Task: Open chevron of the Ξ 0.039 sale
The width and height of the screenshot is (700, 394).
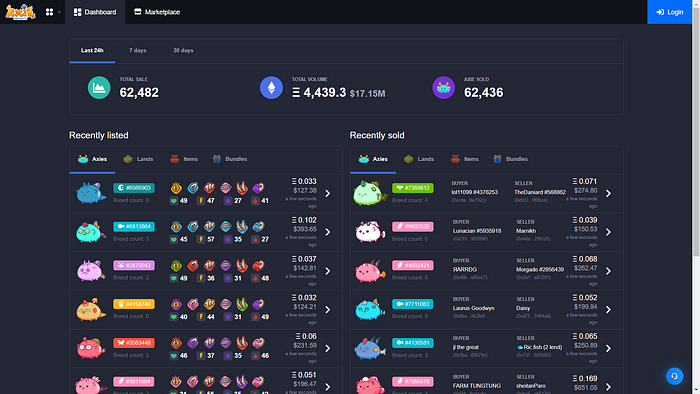Action: (x=608, y=232)
